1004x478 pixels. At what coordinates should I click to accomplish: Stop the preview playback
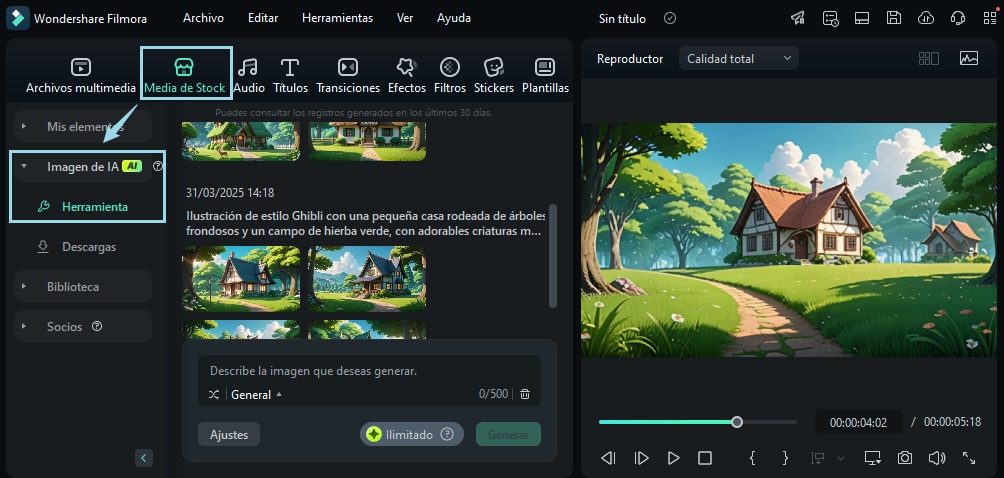point(705,458)
